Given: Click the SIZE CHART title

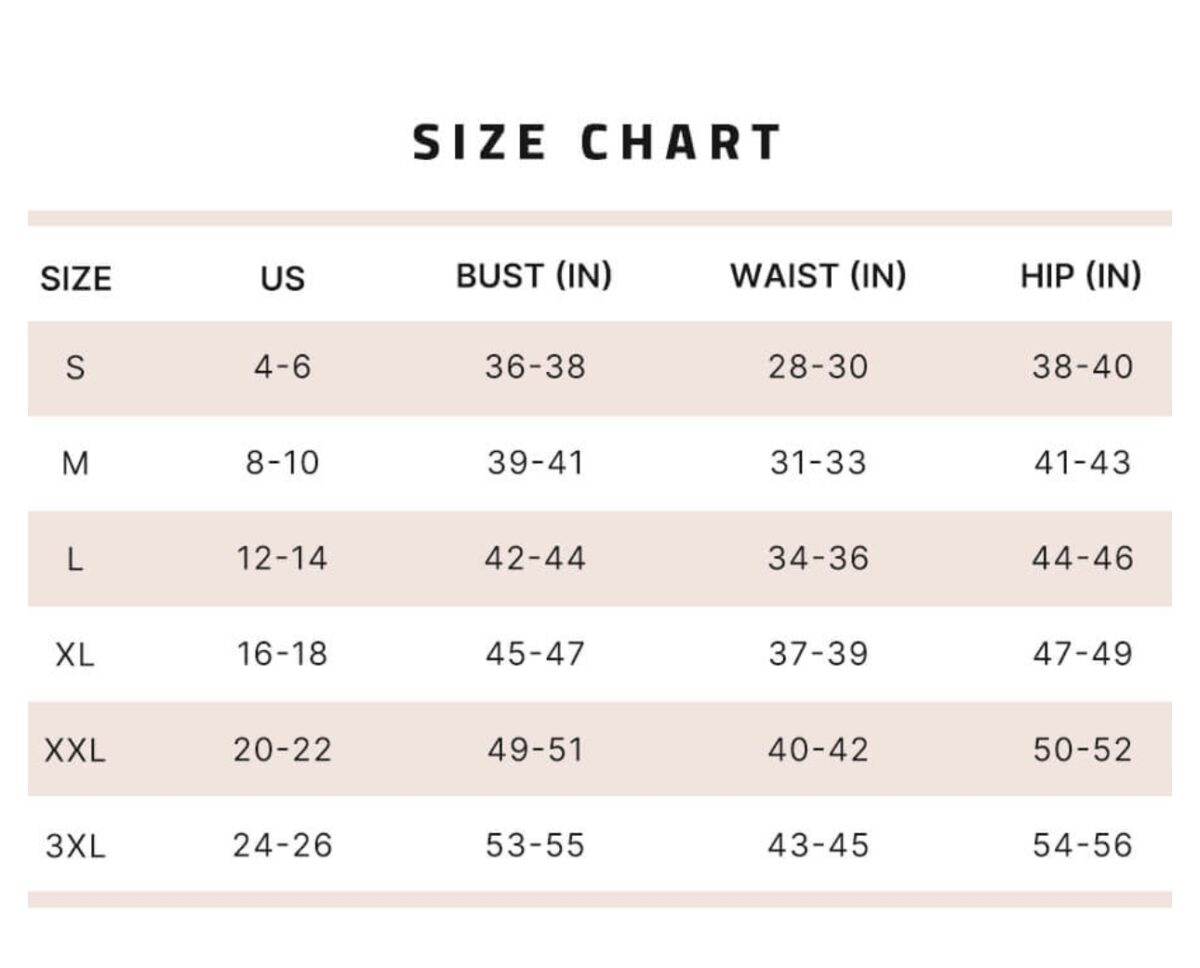Looking at the screenshot, I should tap(597, 142).
